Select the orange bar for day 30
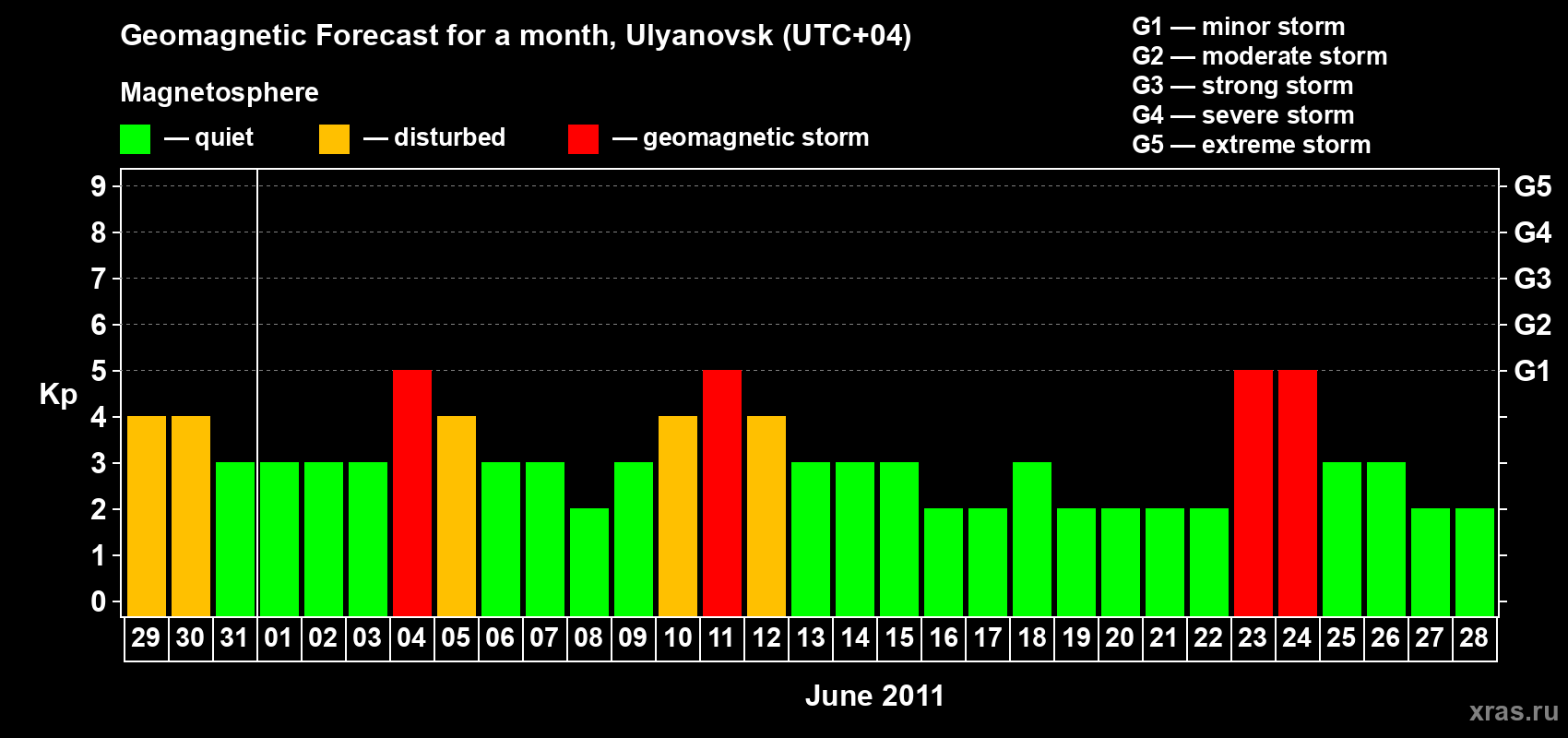This screenshot has width=1568, height=738. pyautogui.click(x=191, y=516)
